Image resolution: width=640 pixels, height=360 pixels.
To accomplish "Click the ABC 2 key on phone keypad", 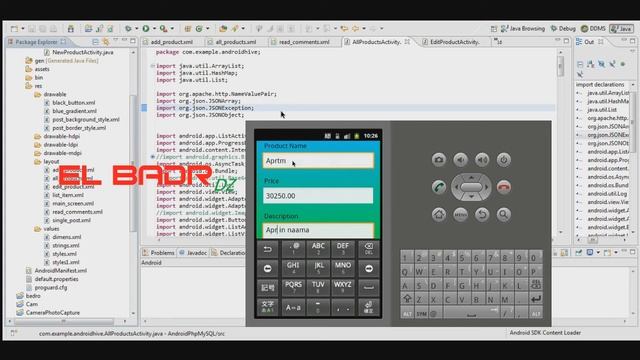I will click(318, 249).
